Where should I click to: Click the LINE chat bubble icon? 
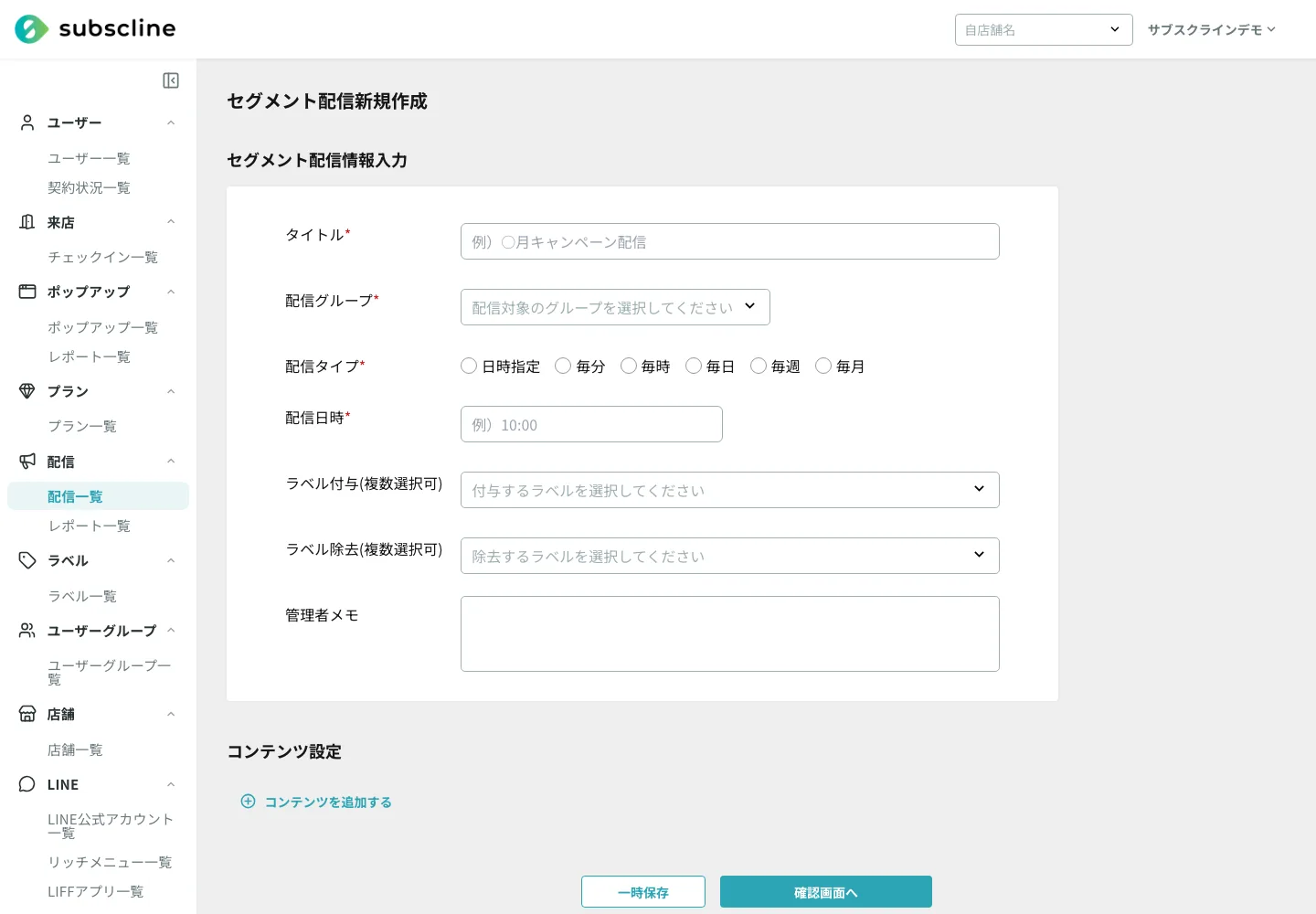pos(27,784)
